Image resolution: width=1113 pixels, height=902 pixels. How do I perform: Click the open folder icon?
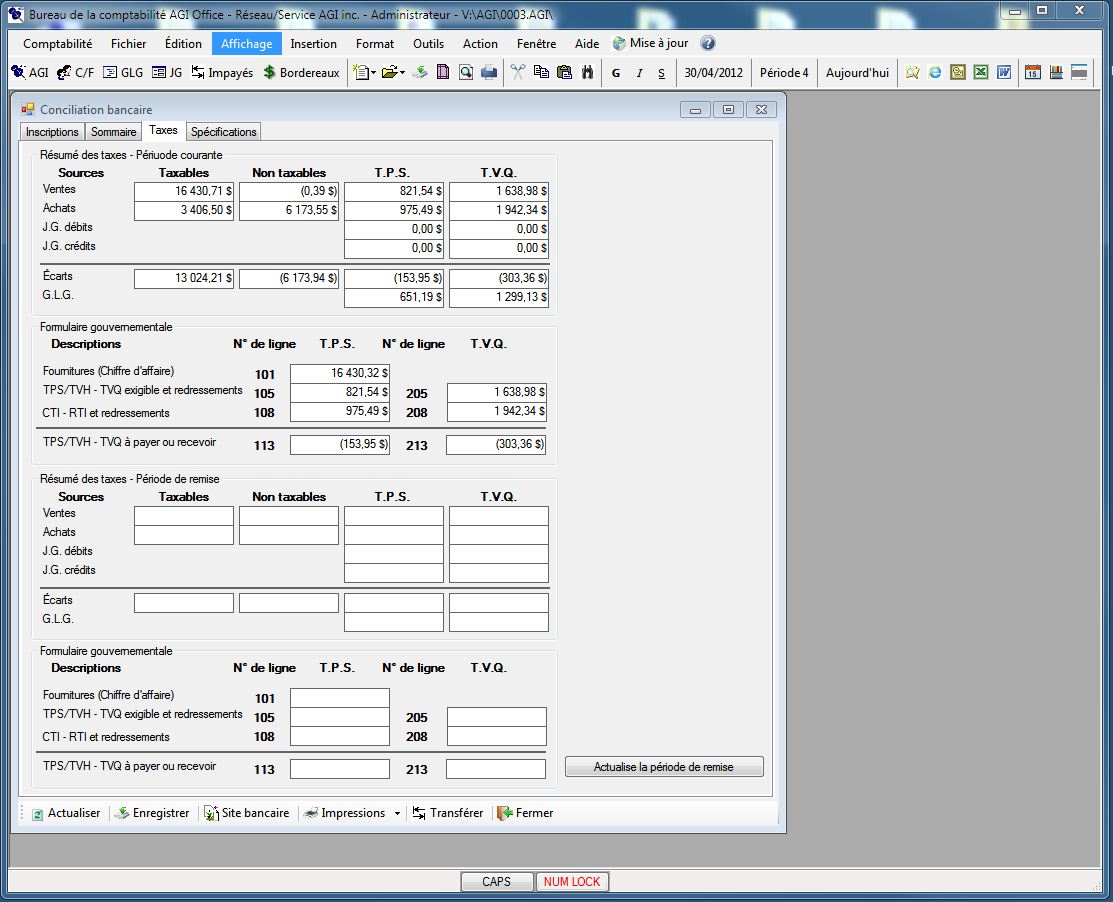click(389, 72)
